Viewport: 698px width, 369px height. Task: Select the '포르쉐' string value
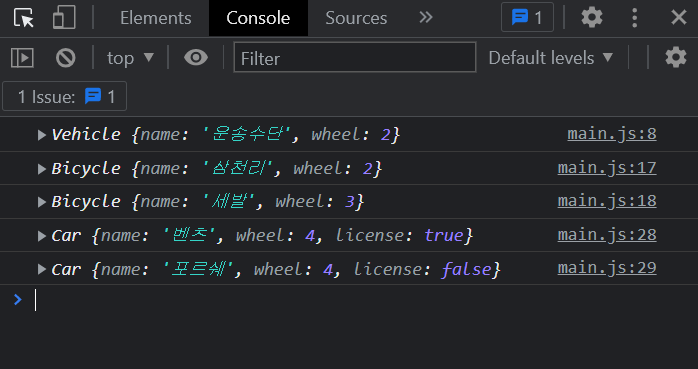tap(199, 269)
